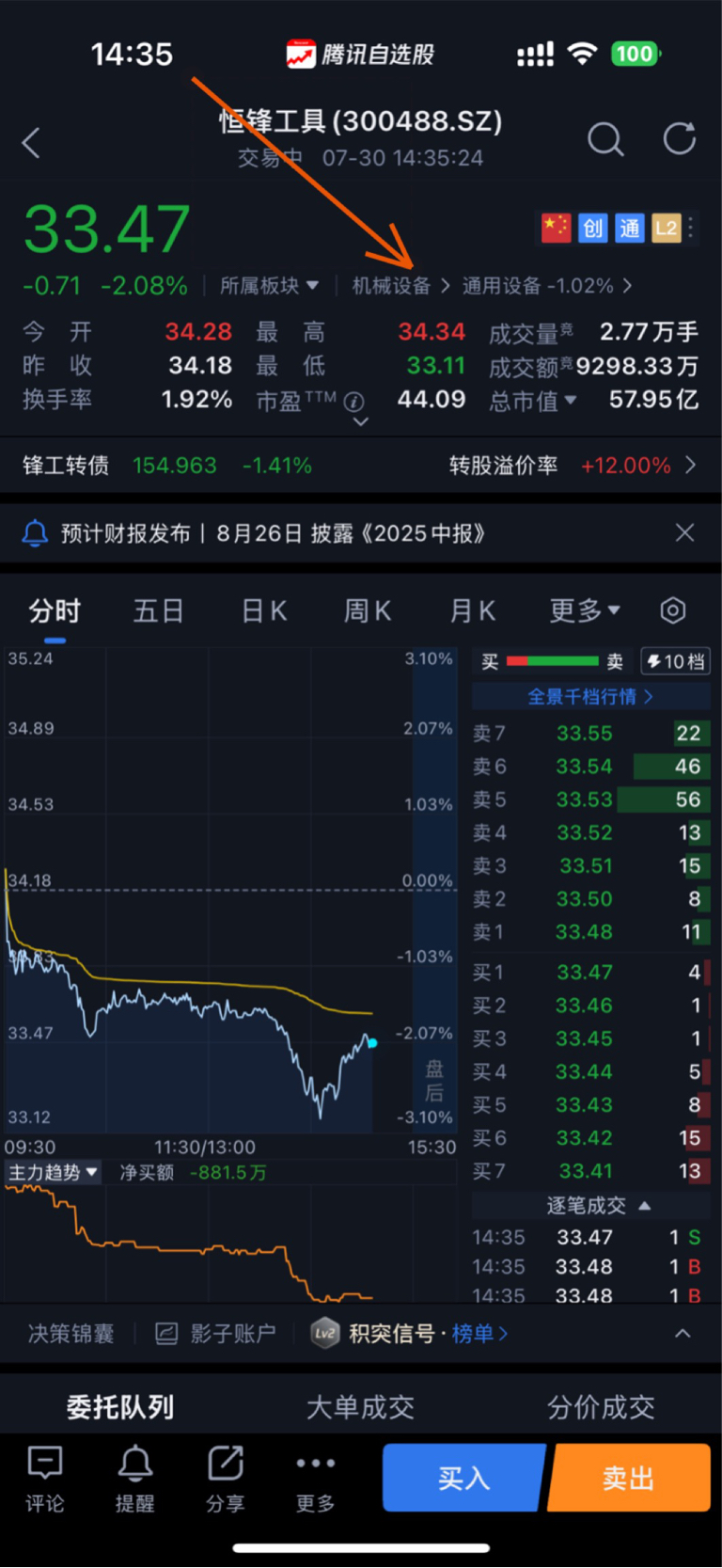This screenshot has width=722, height=1568.
Task: Expand the 所属板块 dropdown
Action: coord(269,285)
